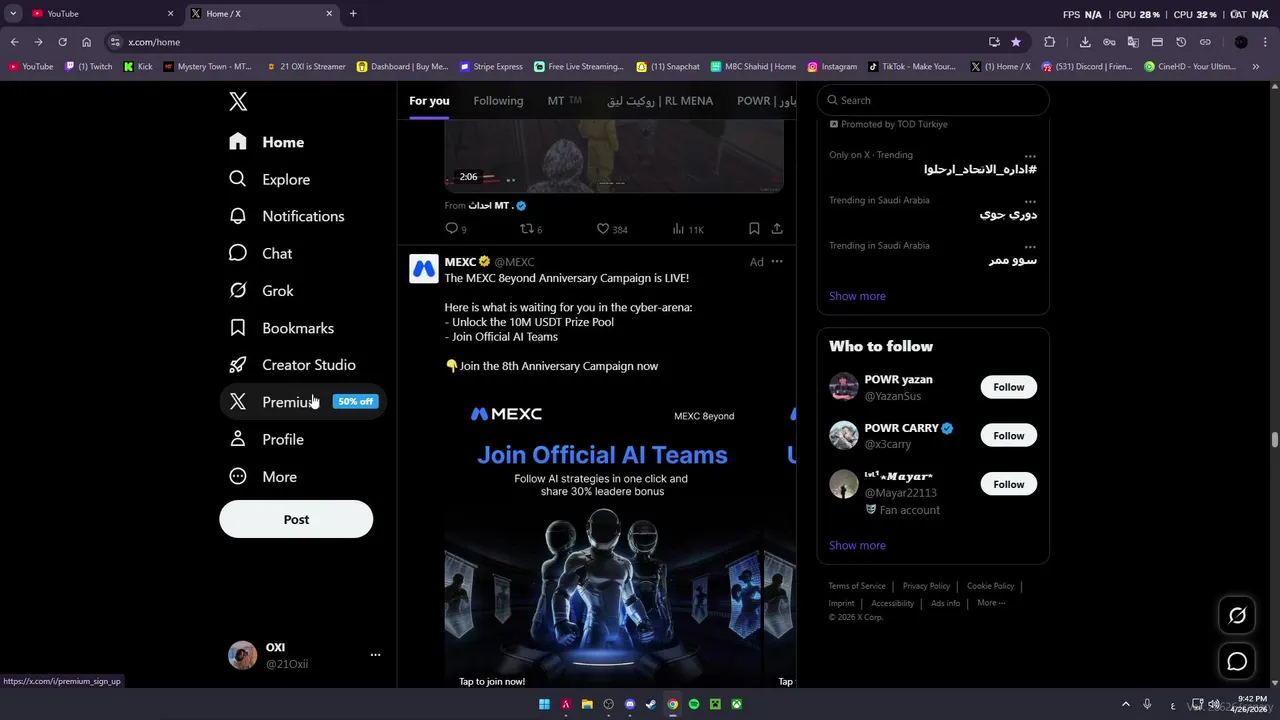Click the Post button
Image resolution: width=1280 pixels, height=720 pixels.
296,519
